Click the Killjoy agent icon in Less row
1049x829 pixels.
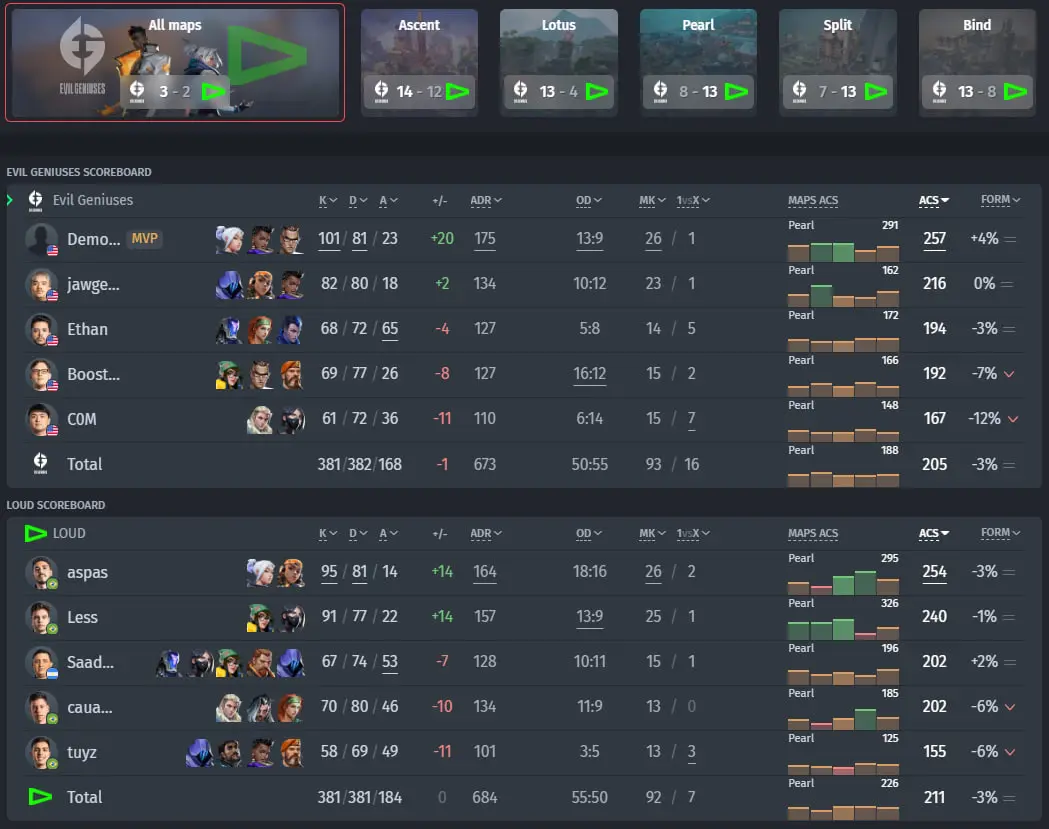(260, 617)
